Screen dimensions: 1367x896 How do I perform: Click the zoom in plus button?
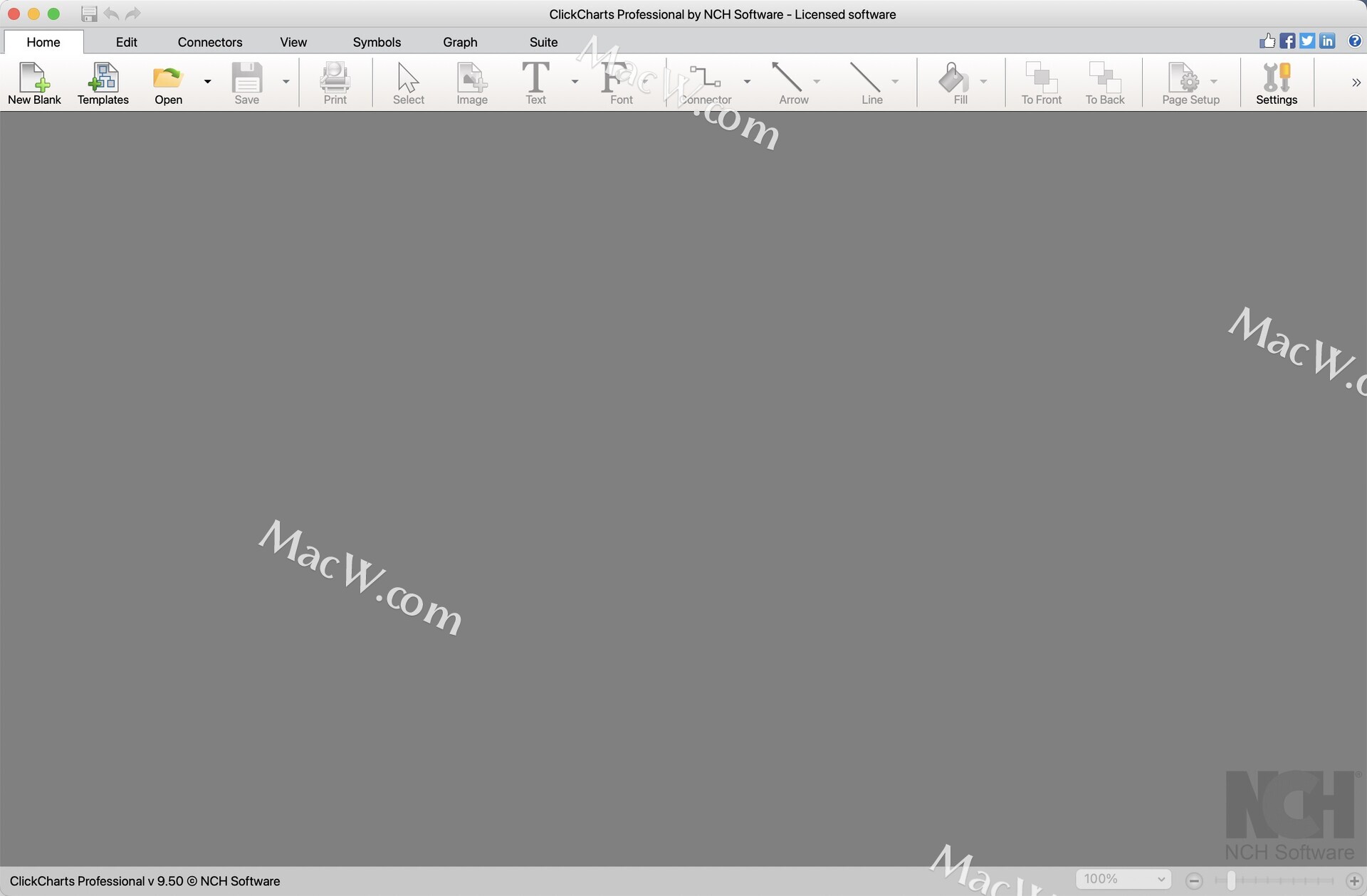pyautogui.click(x=1354, y=881)
